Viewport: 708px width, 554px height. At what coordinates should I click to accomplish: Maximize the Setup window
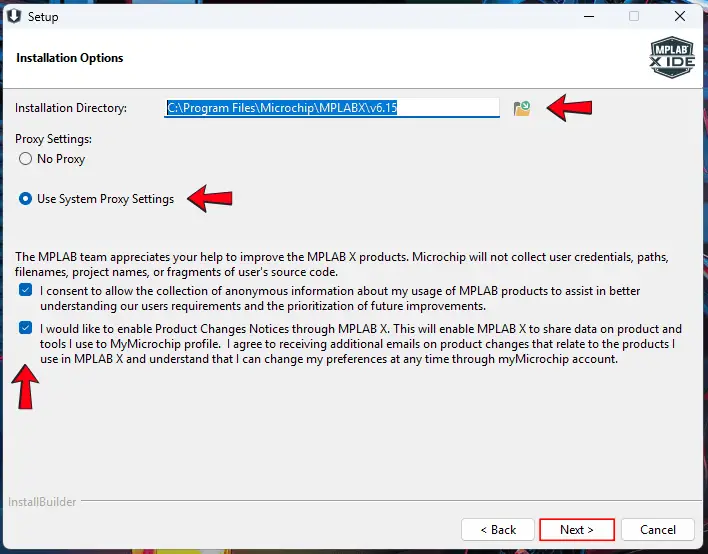tap(634, 16)
